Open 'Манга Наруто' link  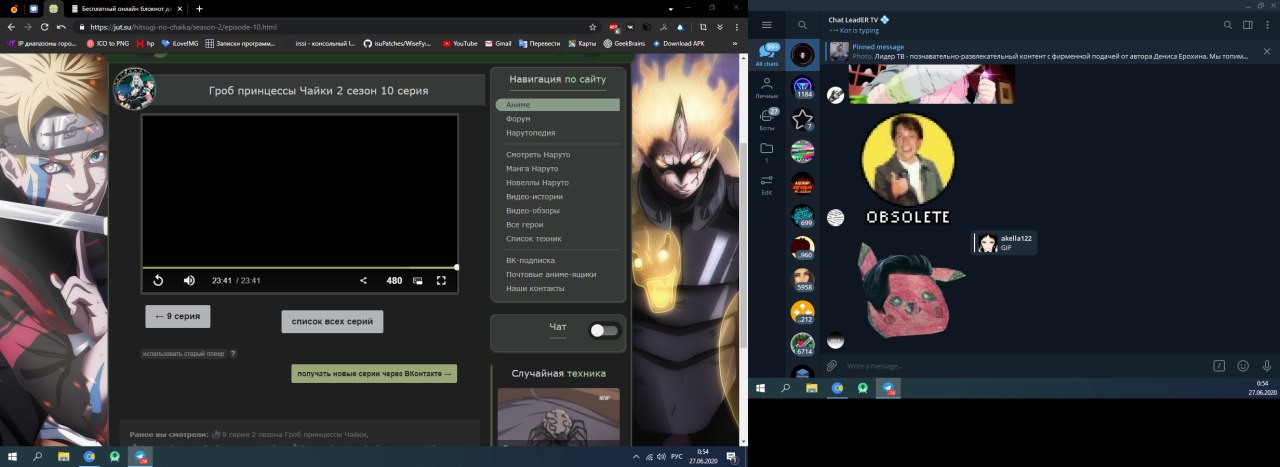point(531,169)
